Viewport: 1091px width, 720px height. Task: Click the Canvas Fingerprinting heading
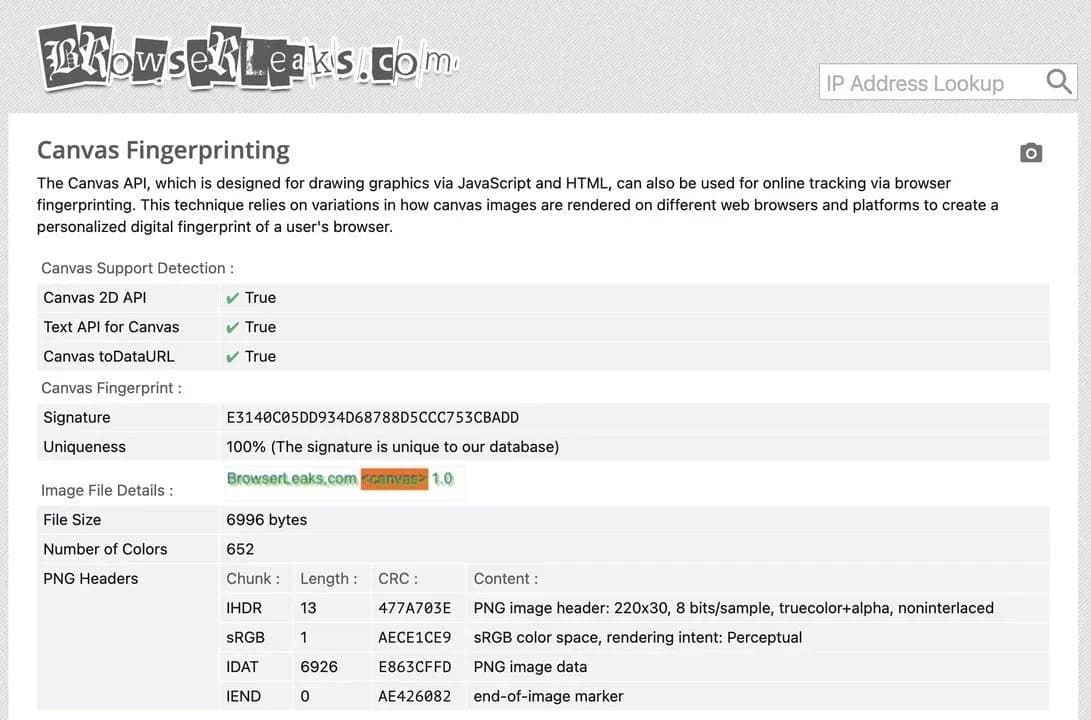pos(163,149)
